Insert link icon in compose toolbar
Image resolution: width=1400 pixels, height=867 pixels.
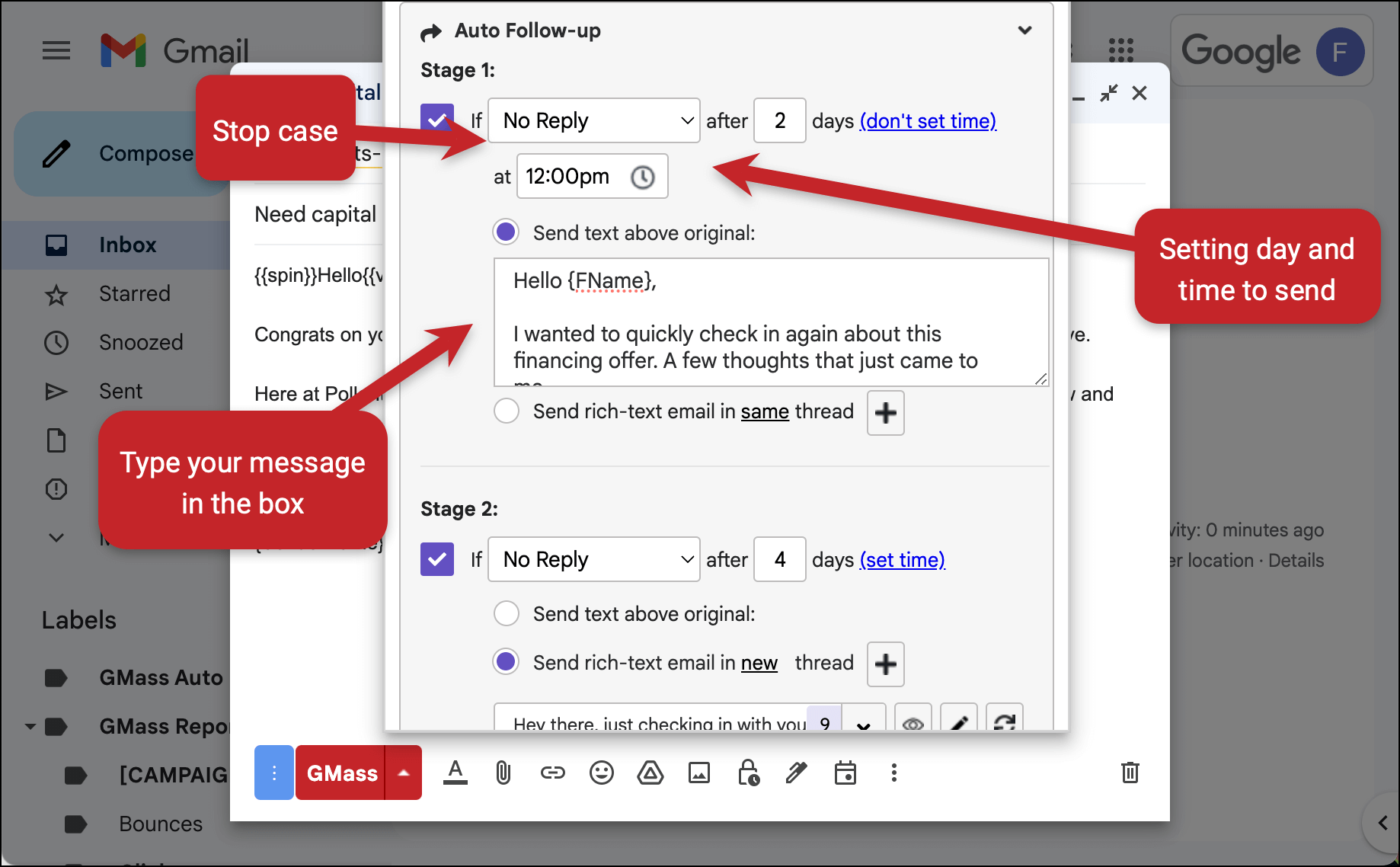coord(552,773)
